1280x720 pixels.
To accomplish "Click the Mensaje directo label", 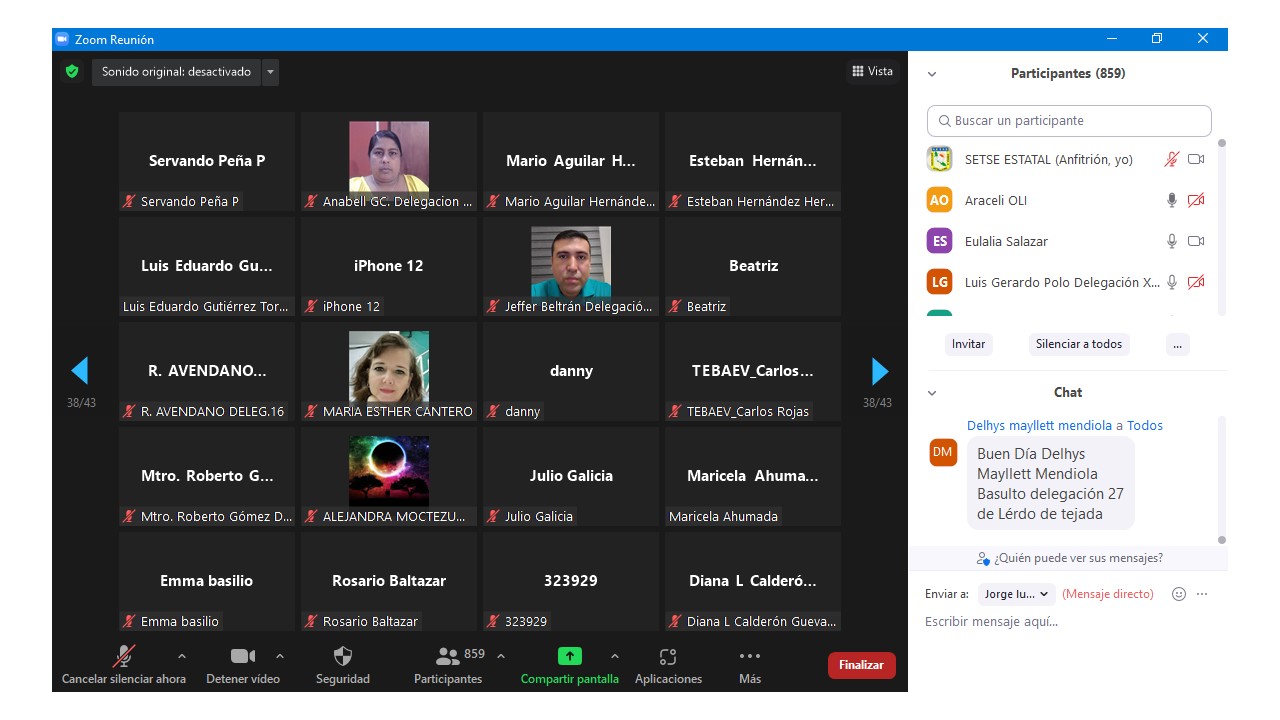I will [1108, 594].
